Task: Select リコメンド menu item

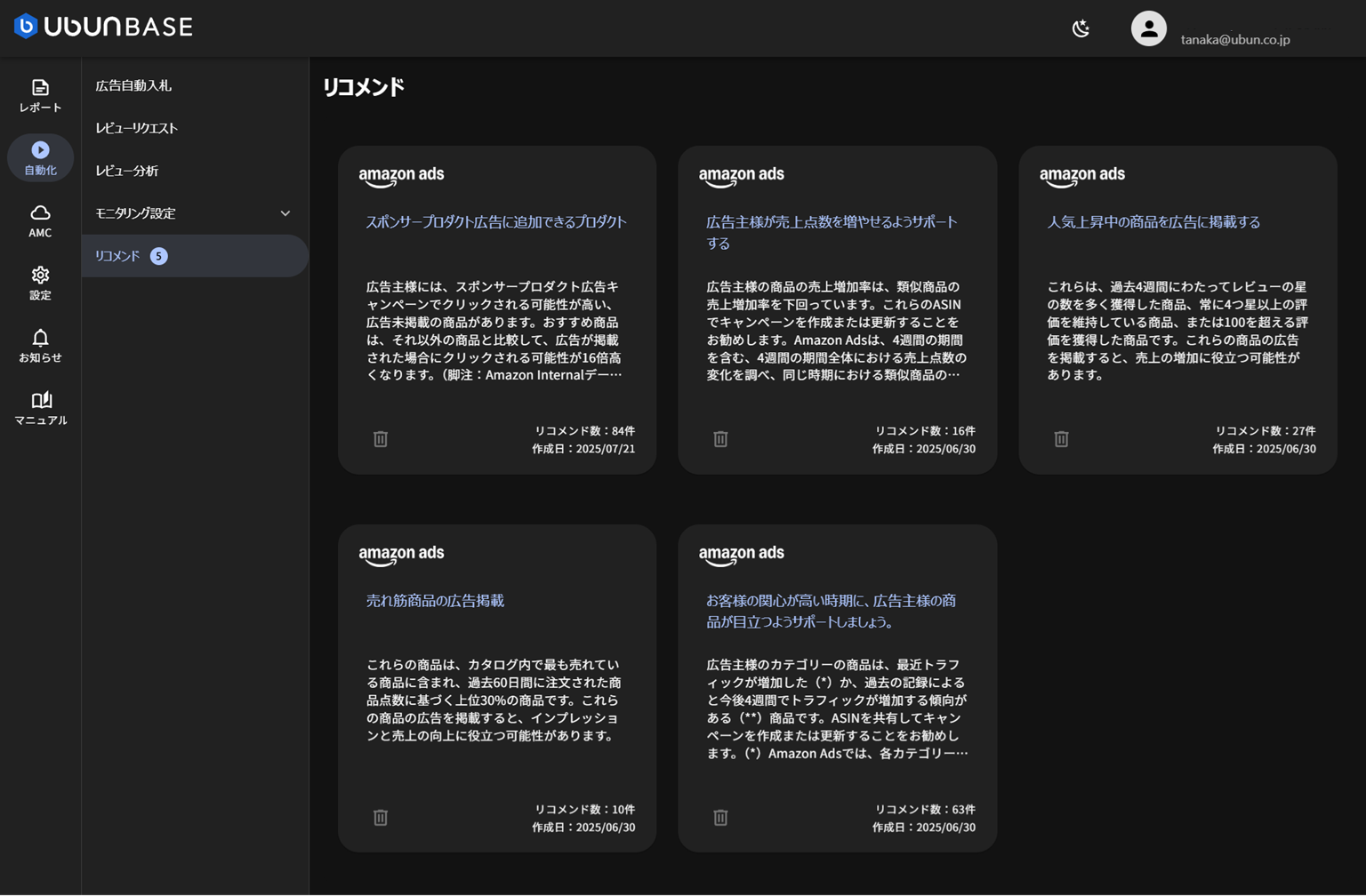Action: click(195, 256)
